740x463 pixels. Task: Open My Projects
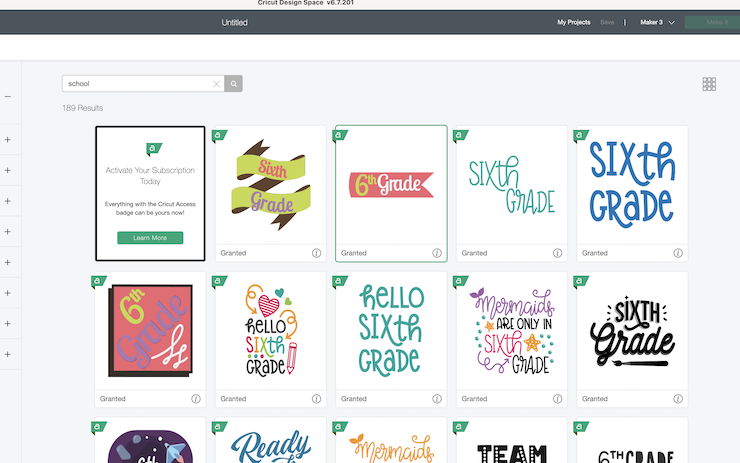(573, 22)
